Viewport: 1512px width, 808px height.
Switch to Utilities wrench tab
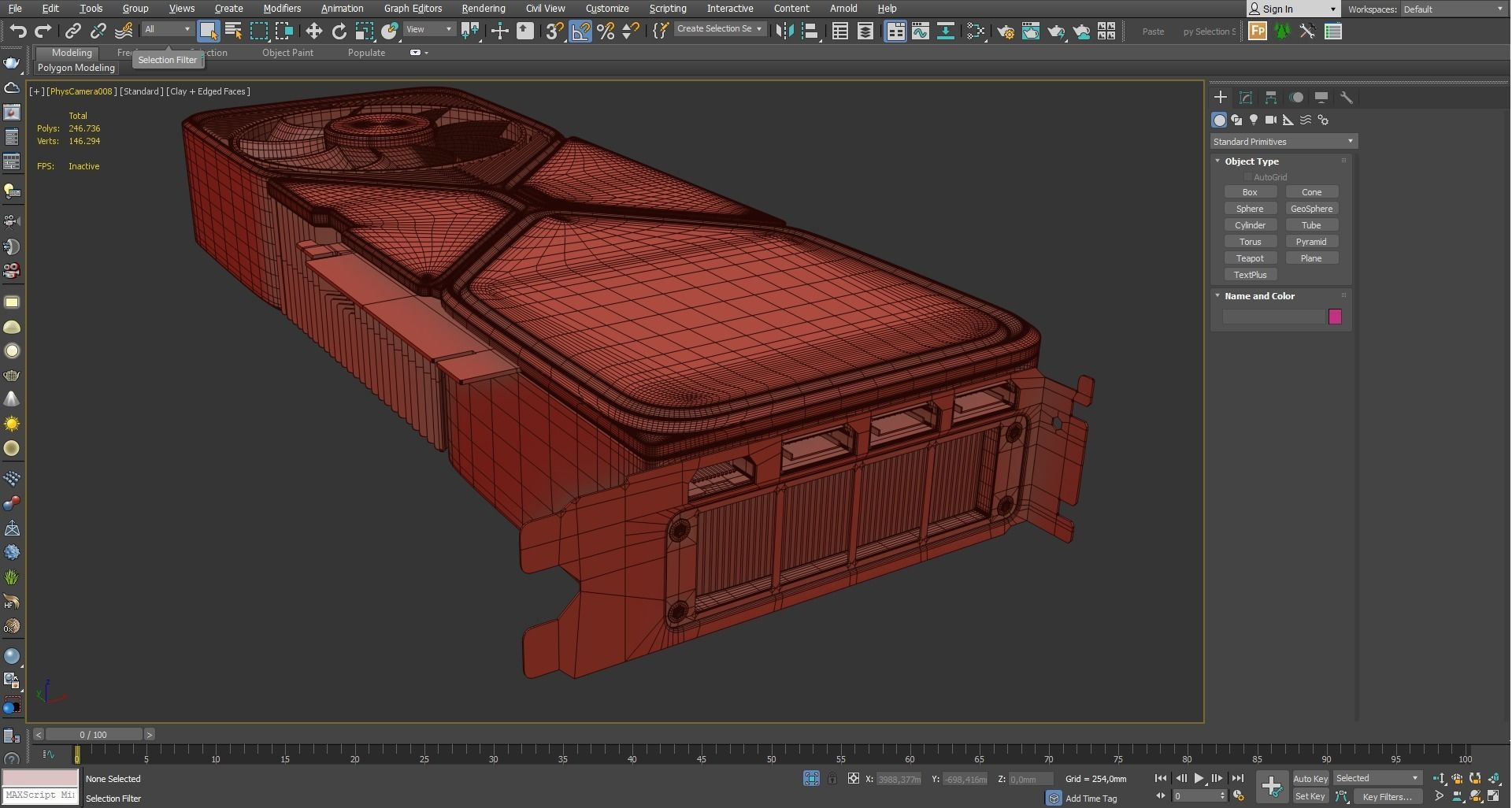click(x=1347, y=98)
